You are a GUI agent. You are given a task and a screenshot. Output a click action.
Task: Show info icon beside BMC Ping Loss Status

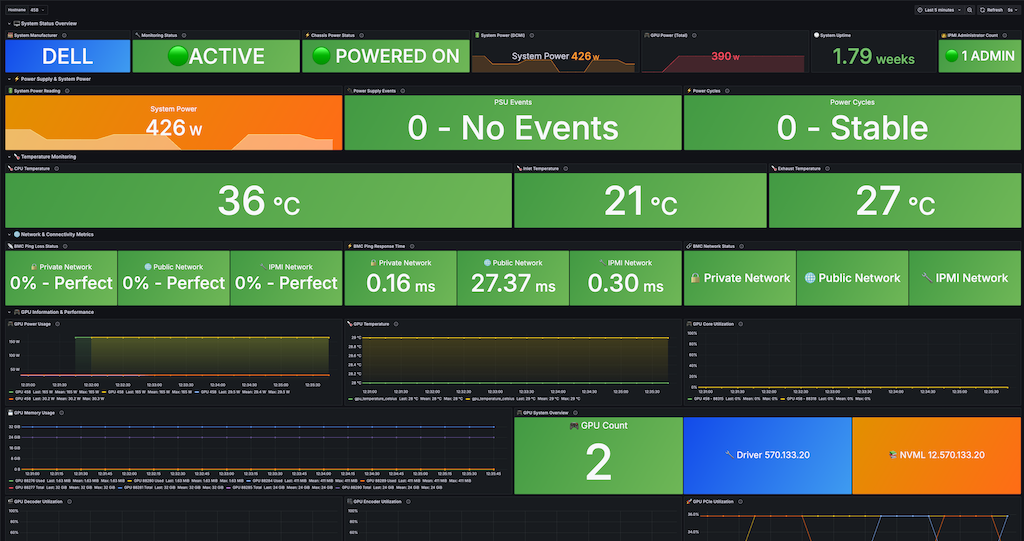coord(65,246)
